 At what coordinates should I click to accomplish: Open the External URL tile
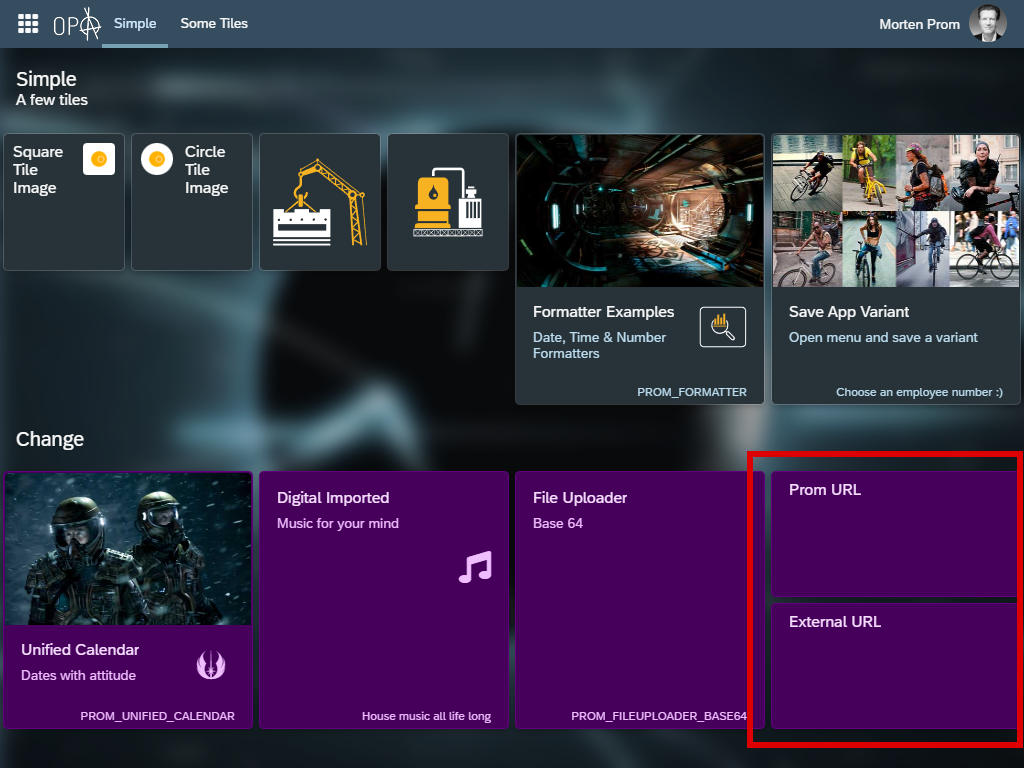click(894, 666)
